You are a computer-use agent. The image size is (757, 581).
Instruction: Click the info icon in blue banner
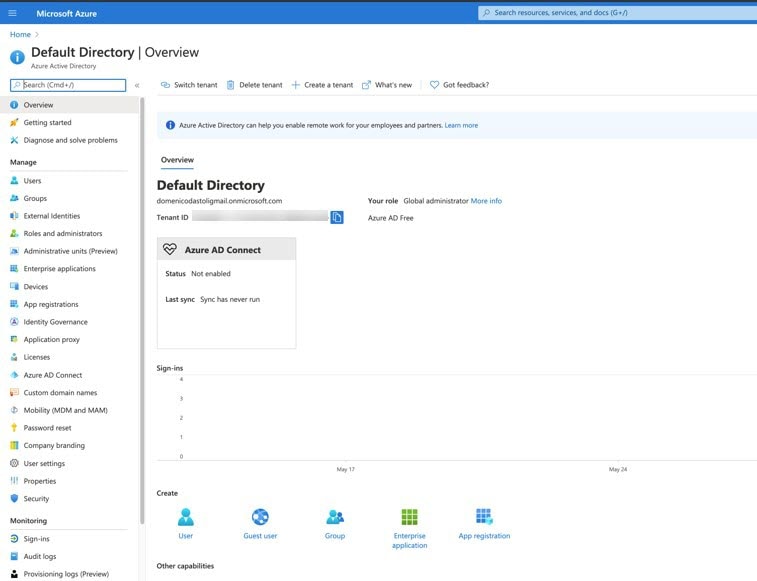[x=170, y=125]
